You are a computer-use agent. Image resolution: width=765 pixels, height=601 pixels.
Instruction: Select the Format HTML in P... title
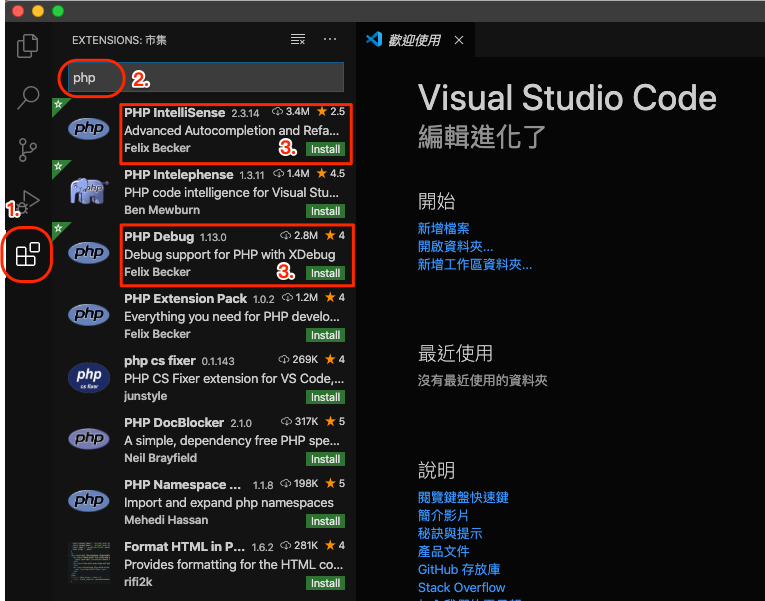[x=184, y=546]
